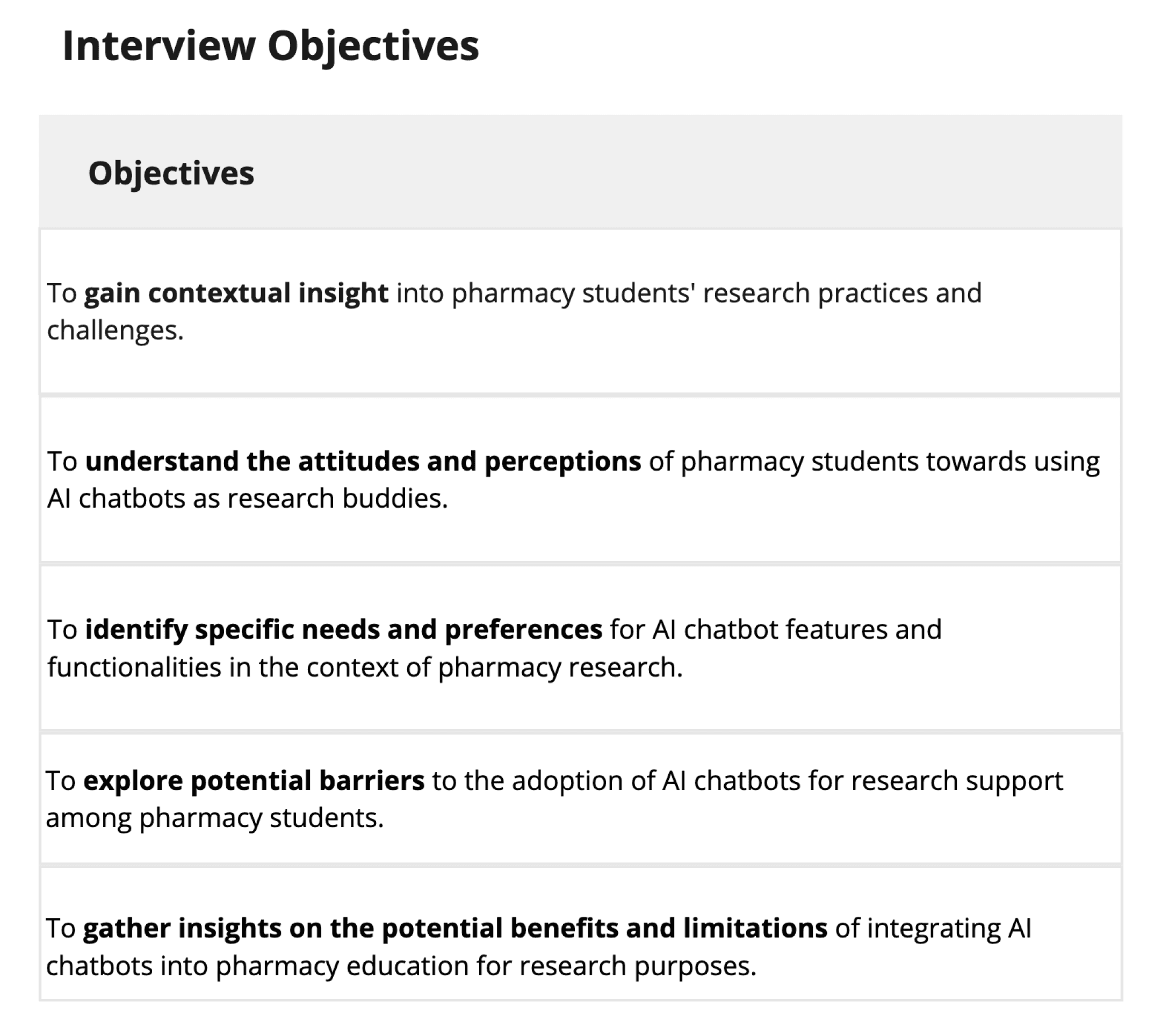Click the word 'challenges.' in first row
Image resolution: width=1169 pixels, height=1036 pixels.
click(x=115, y=330)
